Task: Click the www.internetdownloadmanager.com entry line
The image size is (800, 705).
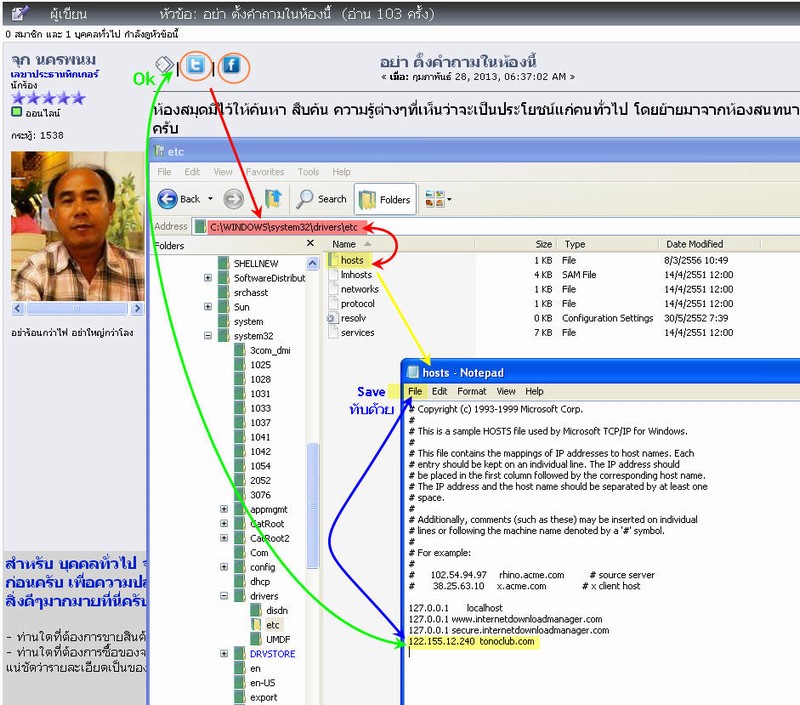Action: click(x=505, y=619)
